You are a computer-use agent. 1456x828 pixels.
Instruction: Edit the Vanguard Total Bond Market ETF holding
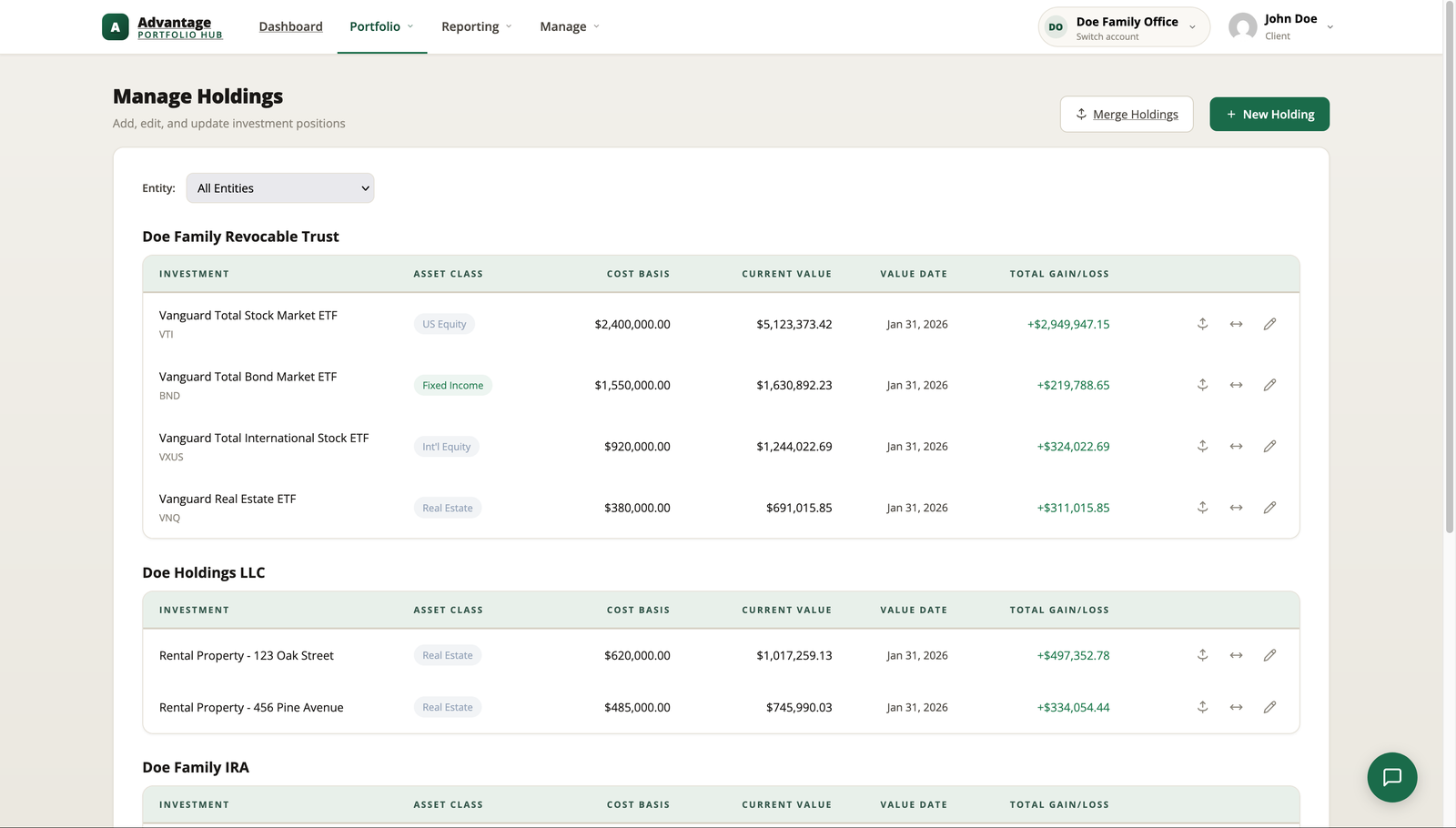[1269, 385]
